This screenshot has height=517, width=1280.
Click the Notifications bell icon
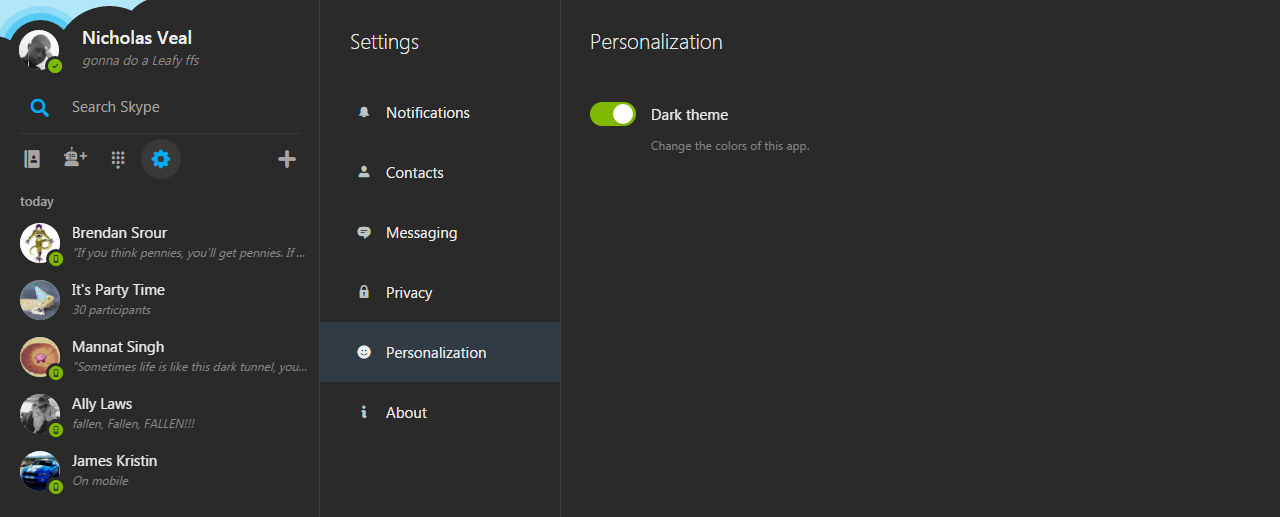pyautogui.click(x=364, y=112)
